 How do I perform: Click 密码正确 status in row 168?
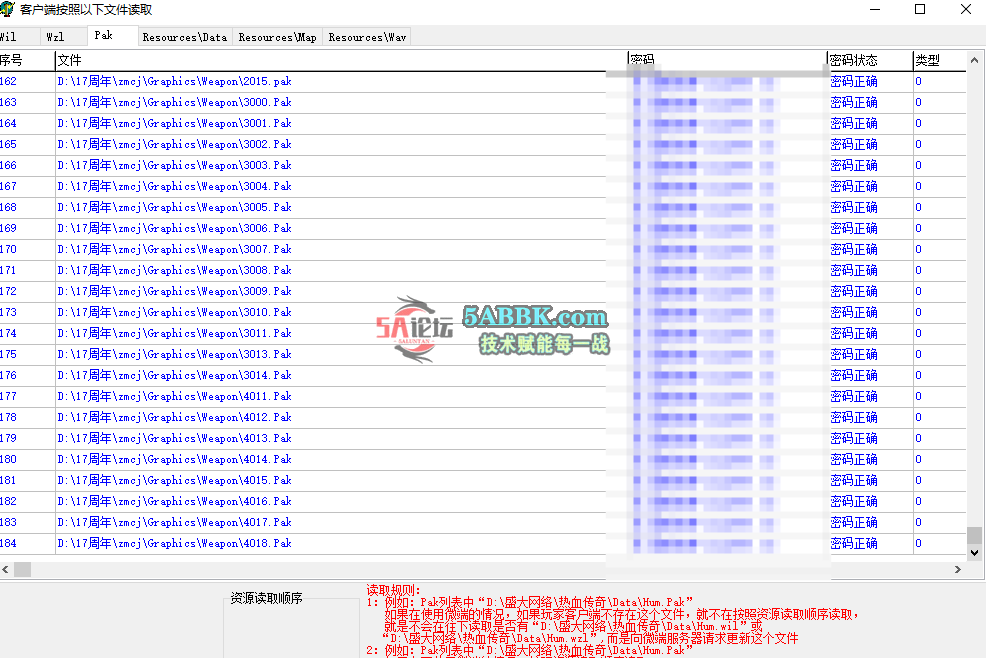coord(853,207)
